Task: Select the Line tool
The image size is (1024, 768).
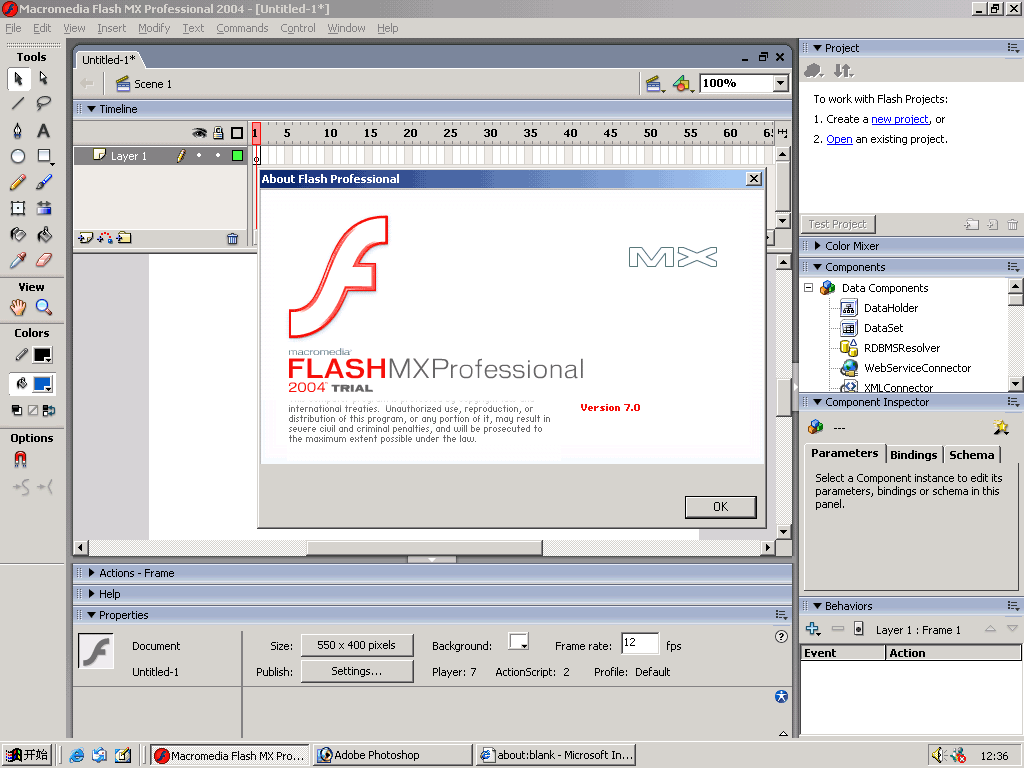Action: tap(18, 103)
